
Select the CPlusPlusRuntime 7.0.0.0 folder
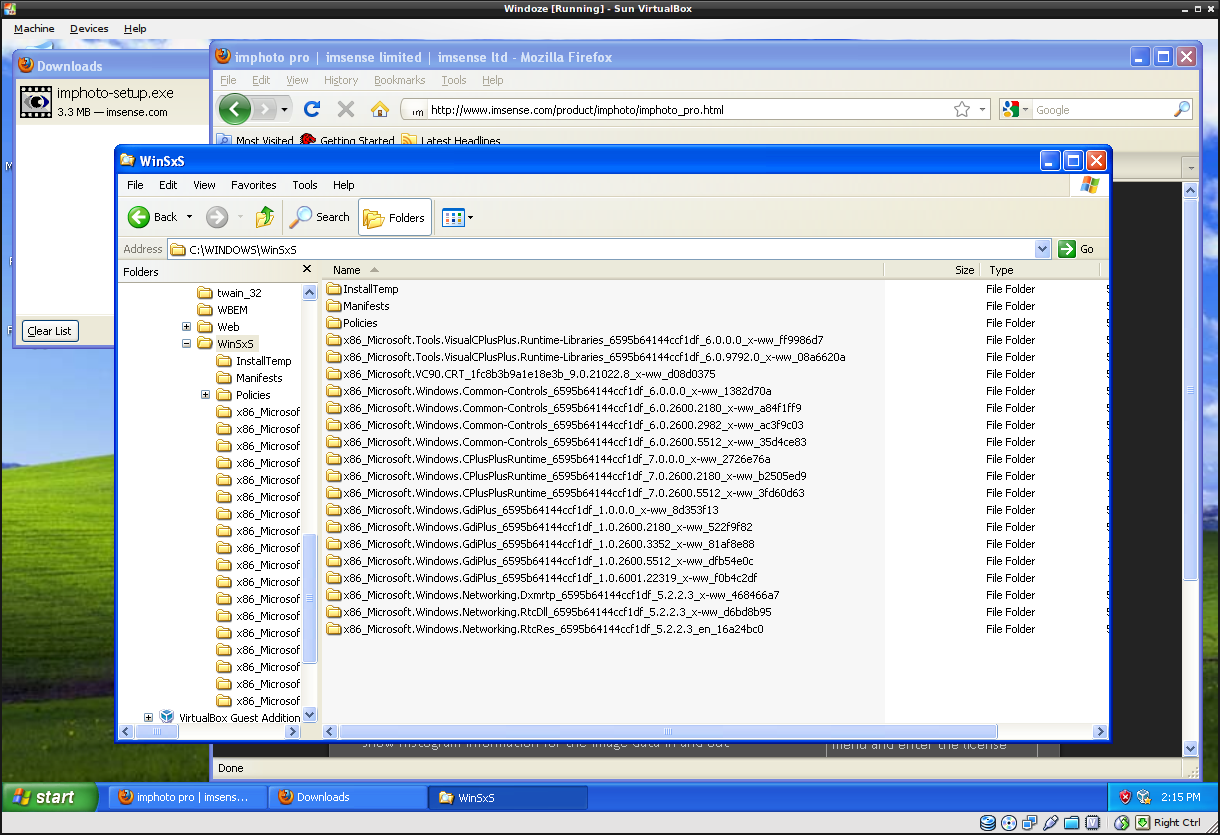(x=548, y=459)
